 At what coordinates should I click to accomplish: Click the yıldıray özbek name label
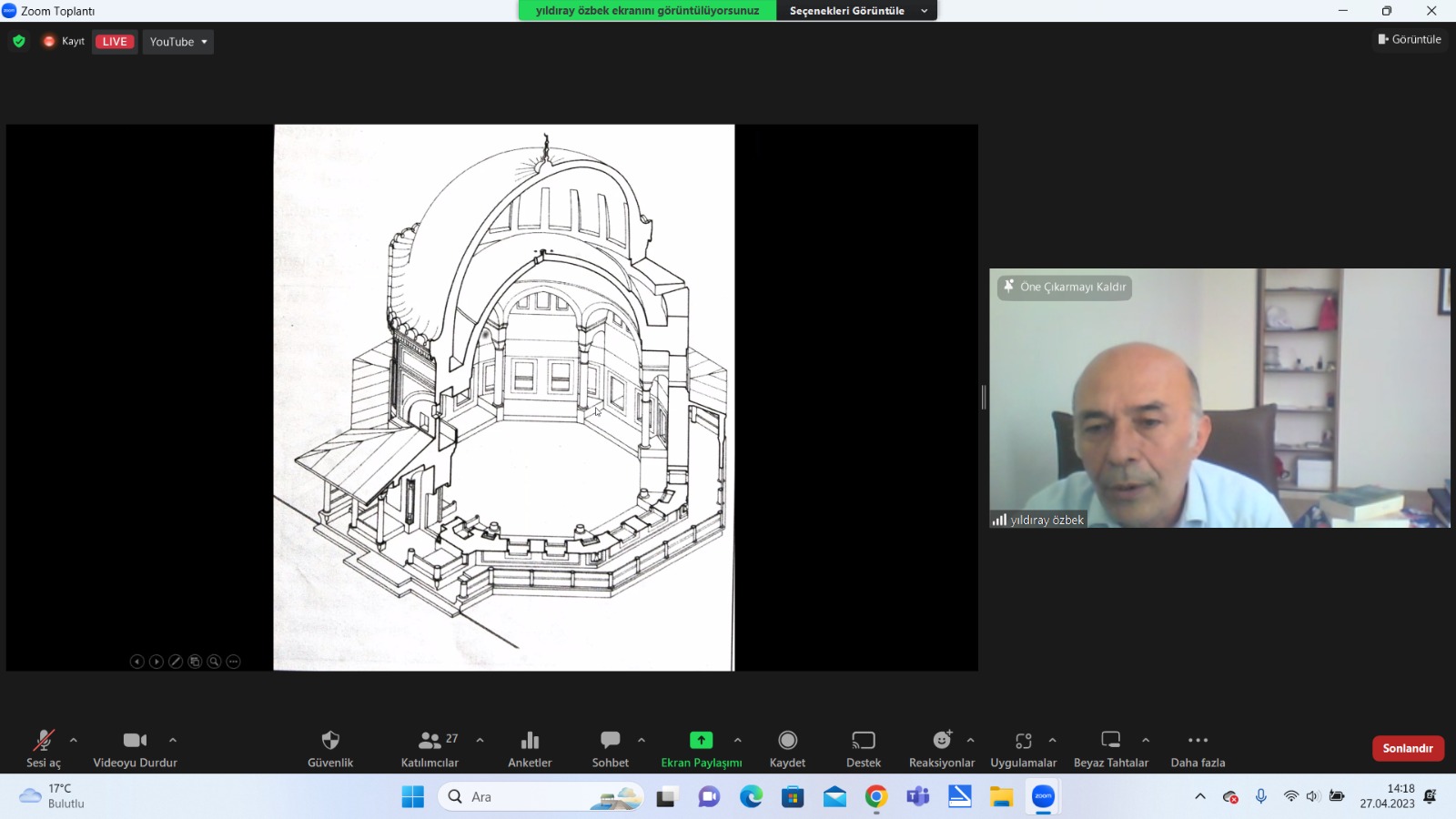tap(1039, 520)
